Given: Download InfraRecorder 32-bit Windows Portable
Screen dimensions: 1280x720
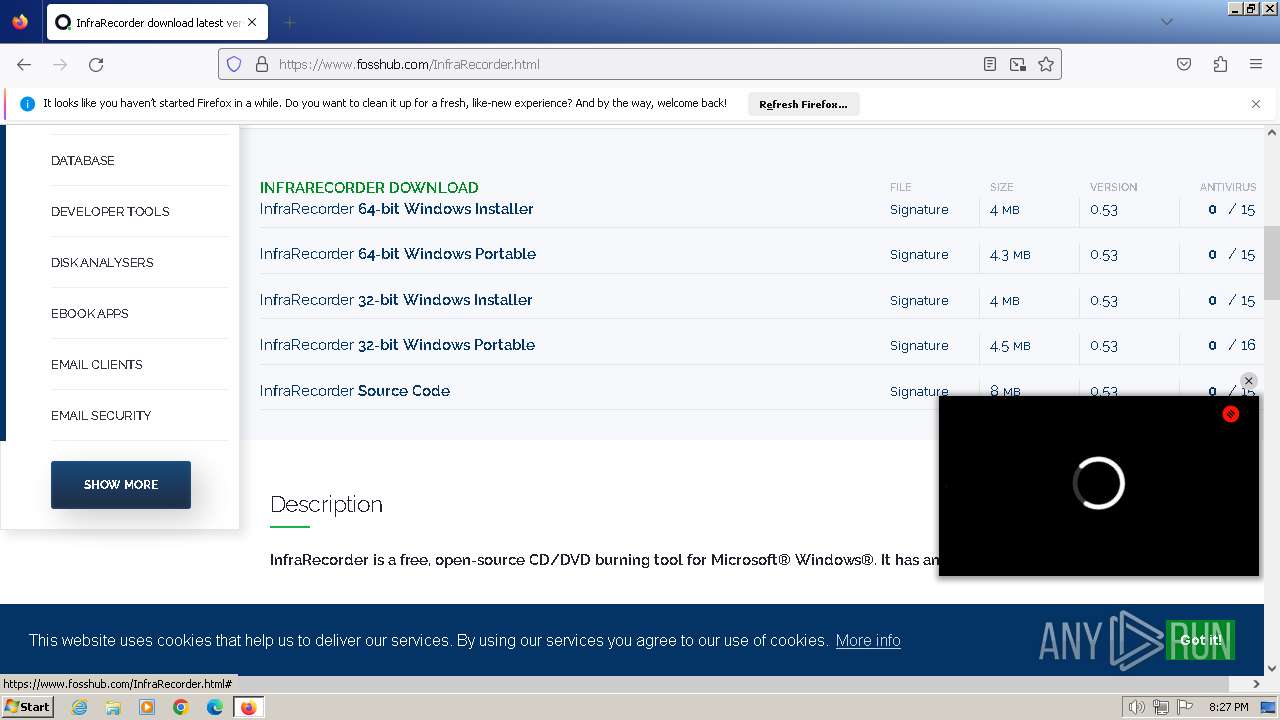Looking at the screenshot, I should tap(398, 345).
